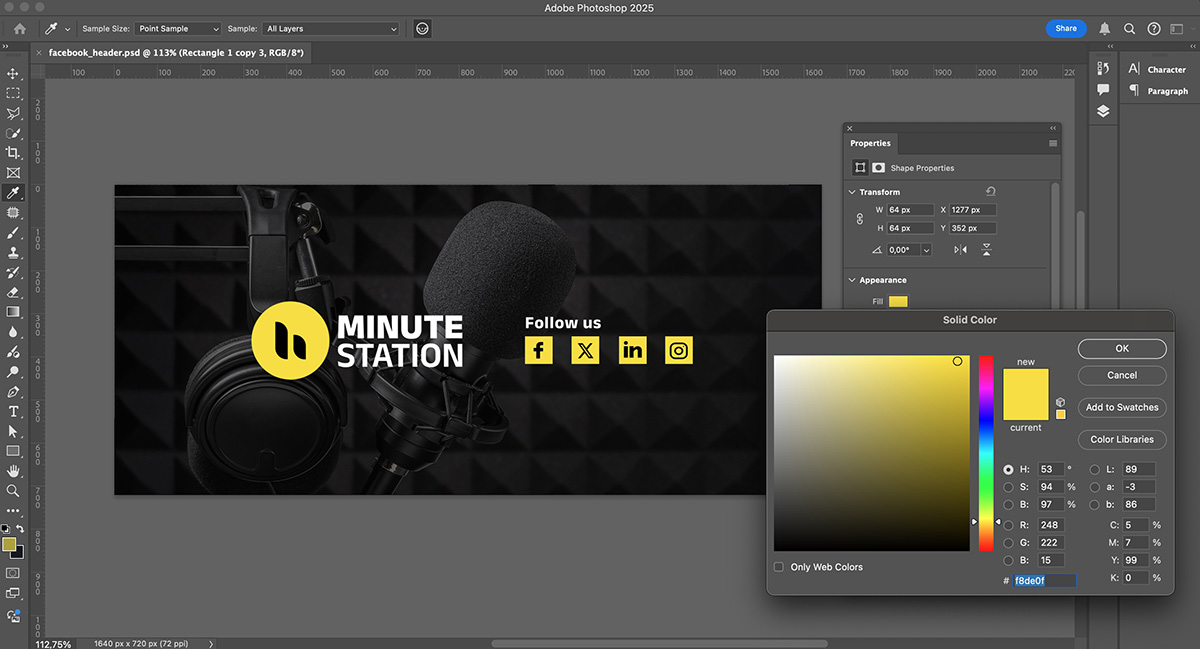Open the Sample All Layers dropdown
The width and height of the screenshot is (1200, 649).
(x=331, y=29)
